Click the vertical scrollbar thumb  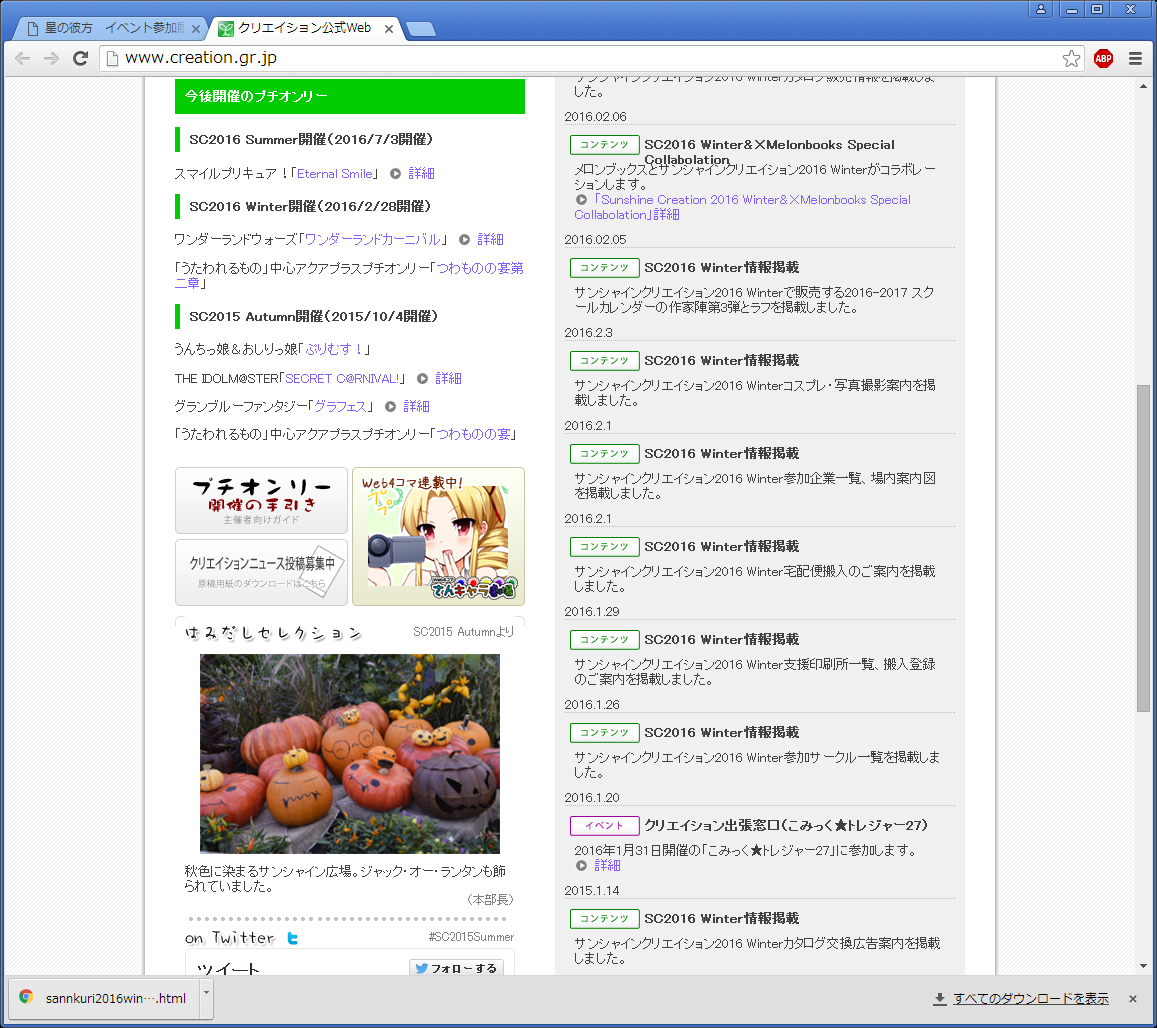(x=1143, y=548)
